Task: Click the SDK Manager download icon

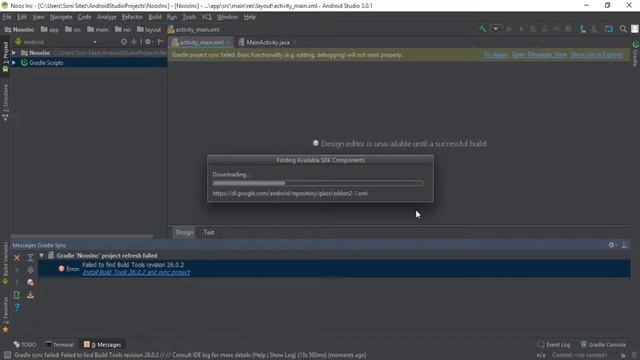Action: click(582, 29)
